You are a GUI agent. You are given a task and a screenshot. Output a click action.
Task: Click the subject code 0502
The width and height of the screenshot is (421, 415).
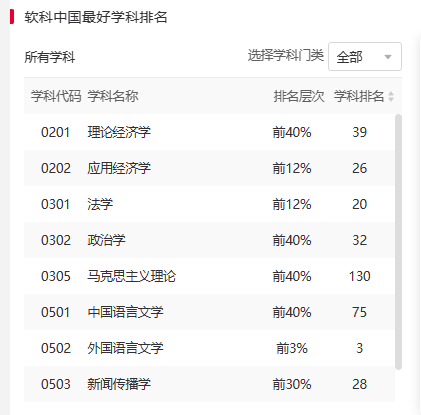pos(56,348)
